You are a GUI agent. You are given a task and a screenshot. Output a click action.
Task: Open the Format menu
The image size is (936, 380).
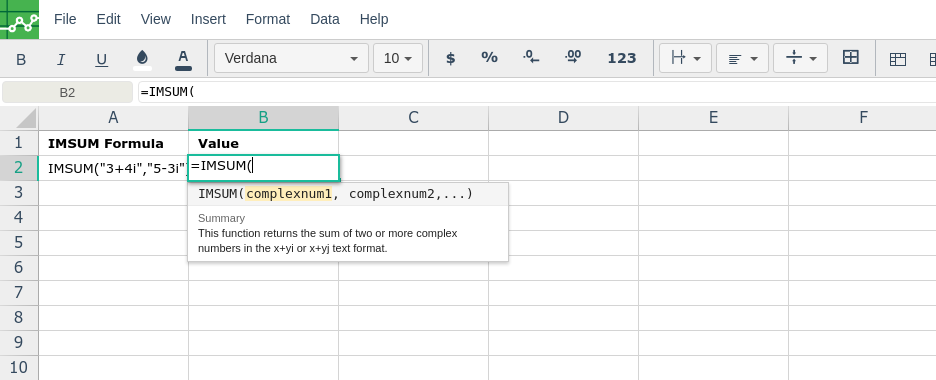tap(268, 19)
